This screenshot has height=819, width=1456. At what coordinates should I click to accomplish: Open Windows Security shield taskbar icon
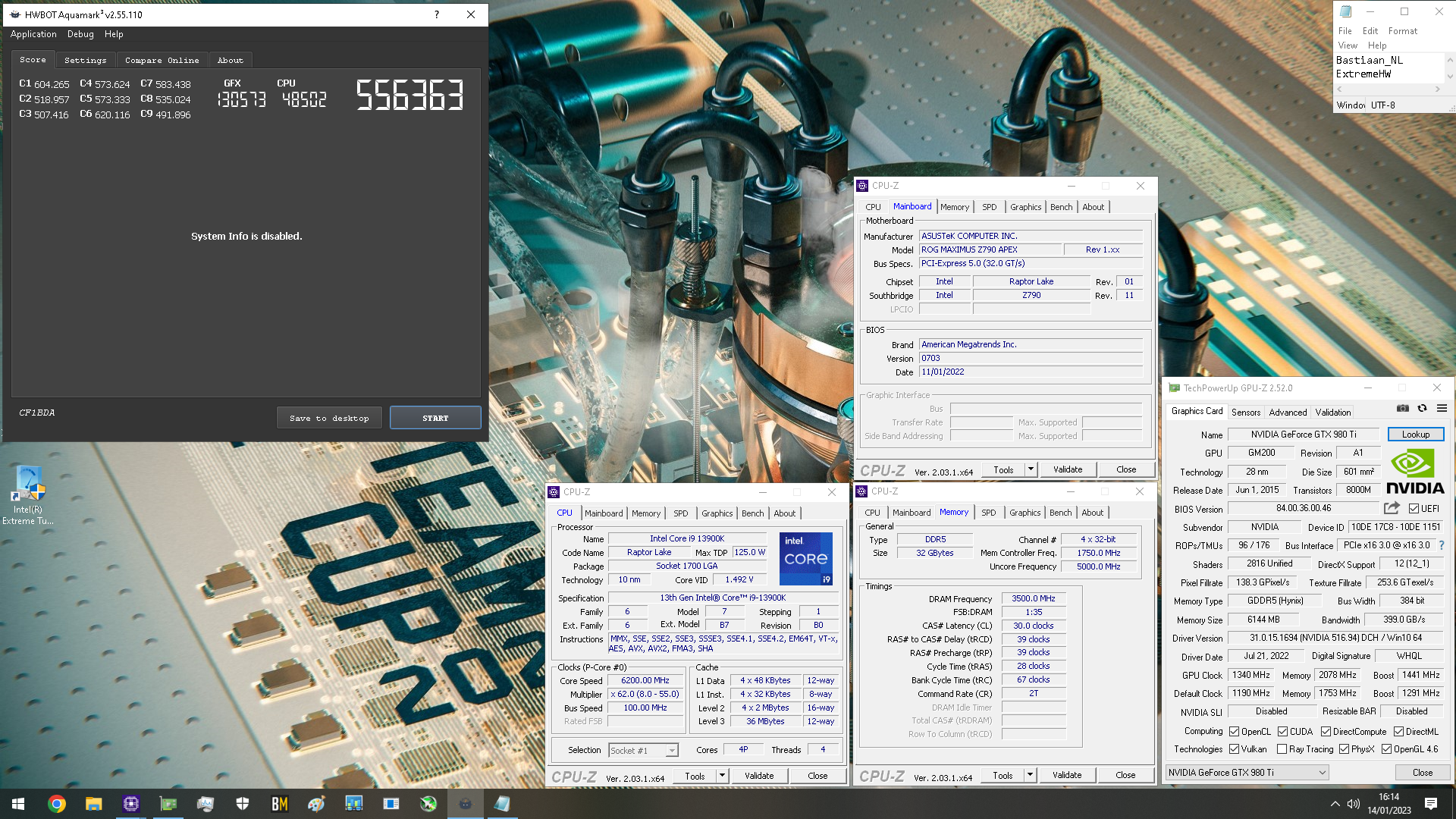pyautogui.click(x=243, y=804)
